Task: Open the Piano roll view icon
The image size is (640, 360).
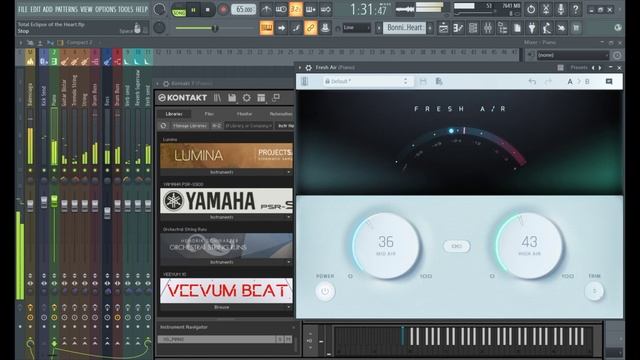Action: click(458, 28)
